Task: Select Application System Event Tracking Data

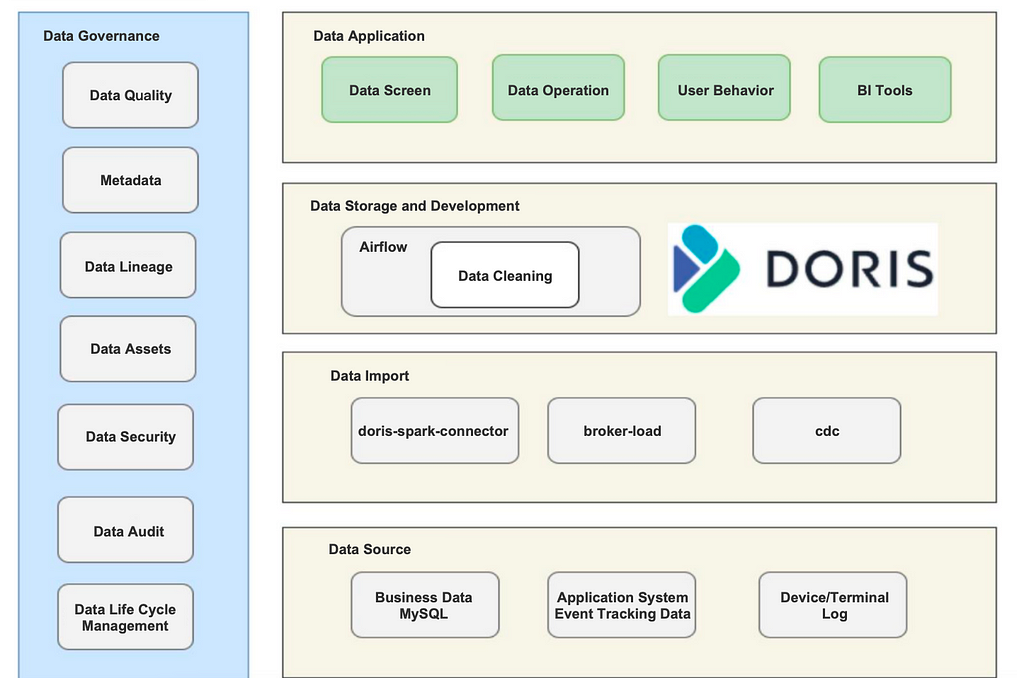Action: click(x=621, y=605)
